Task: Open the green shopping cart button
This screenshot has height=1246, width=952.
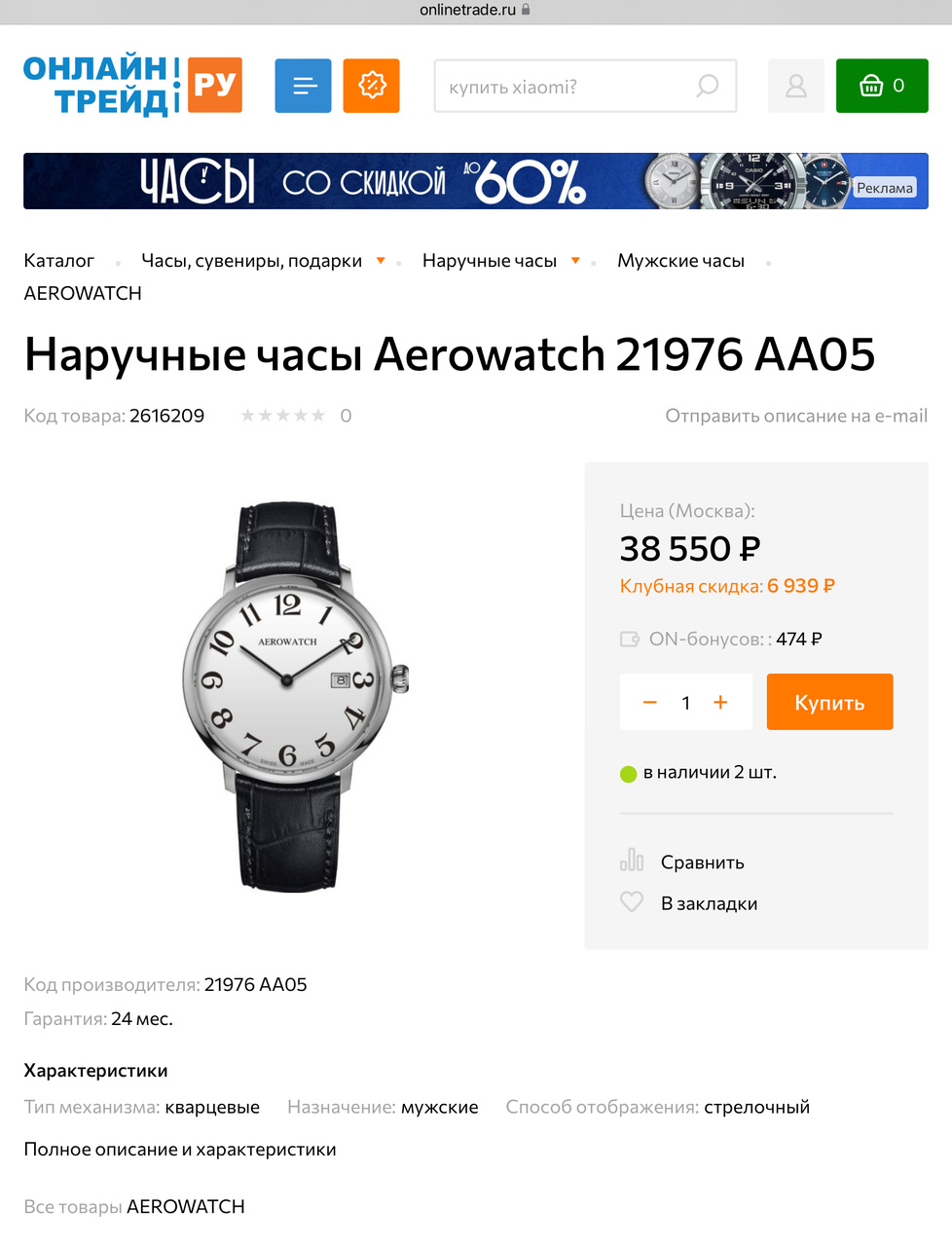Action: [882, 86]
